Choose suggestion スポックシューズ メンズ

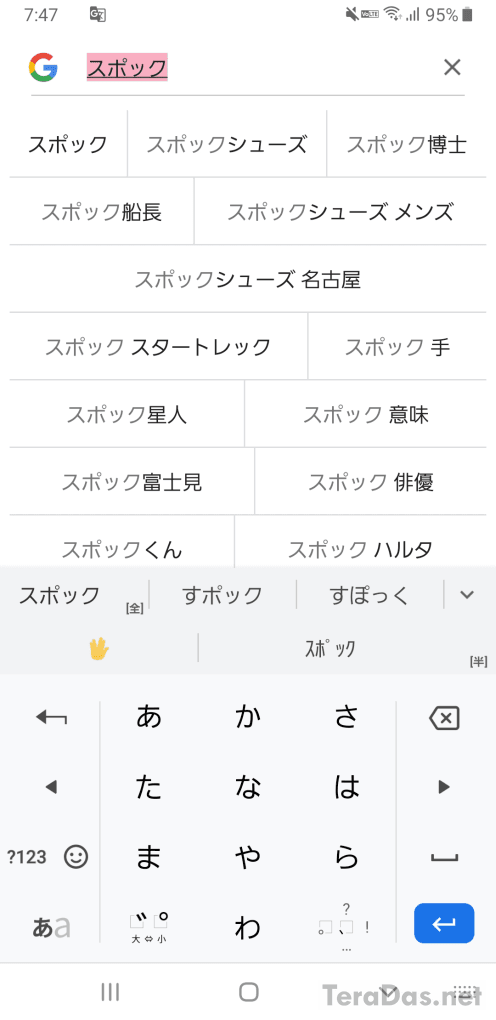(340, 212)
